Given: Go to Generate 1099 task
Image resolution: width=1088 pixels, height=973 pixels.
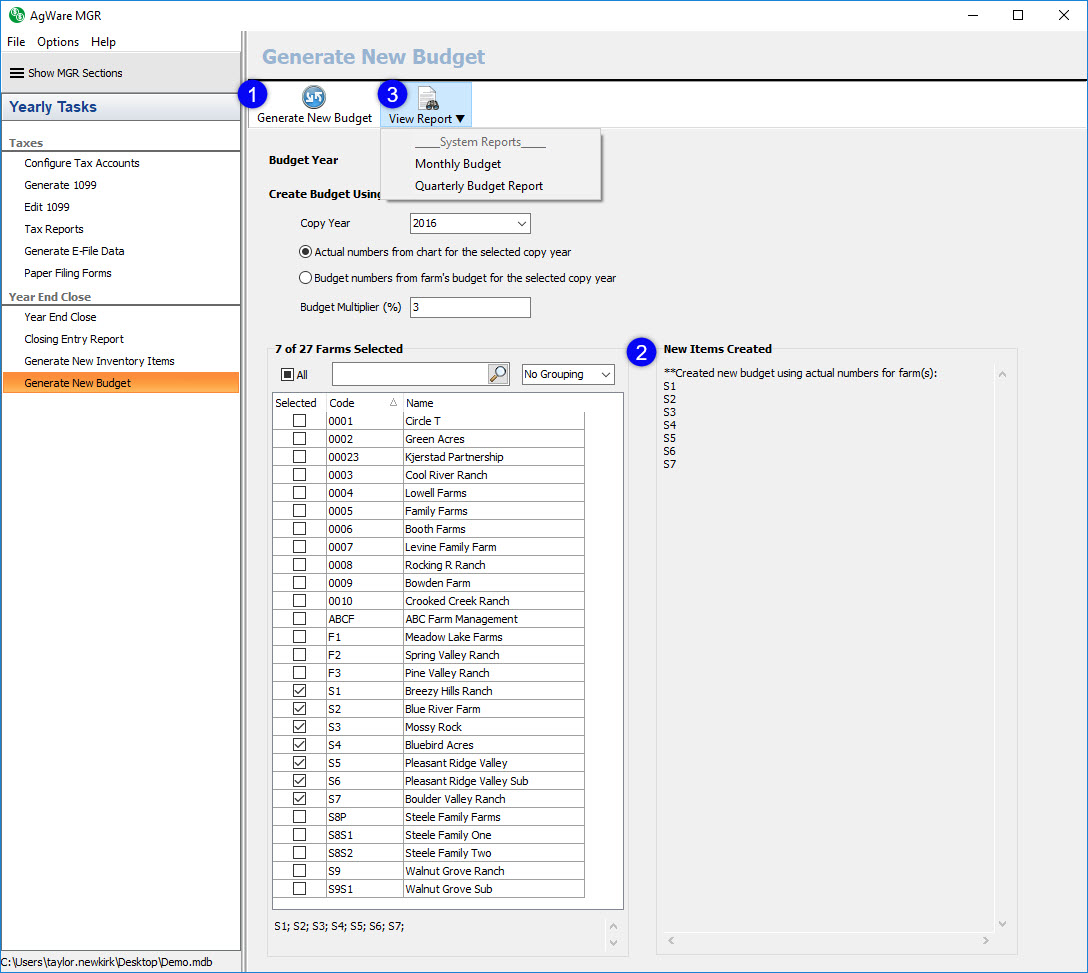Looking at the screenshot, I should (x=61, y=185).
